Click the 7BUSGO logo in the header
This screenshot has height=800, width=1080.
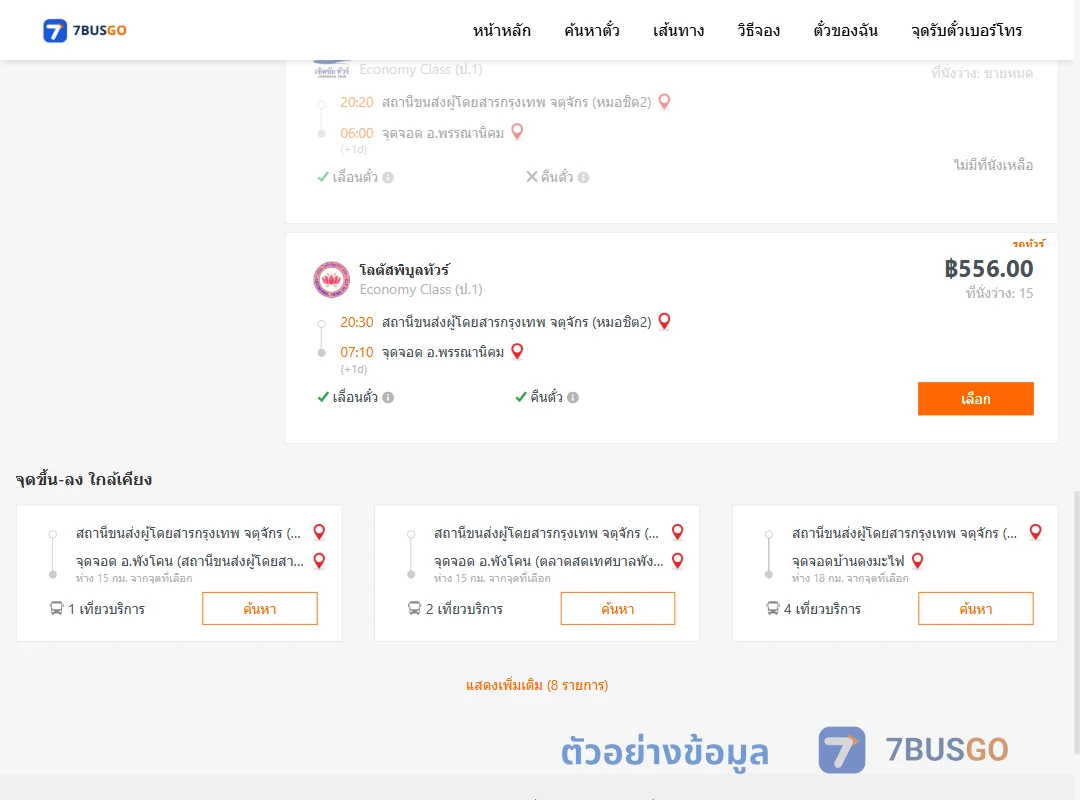click(x=85, y=30)
